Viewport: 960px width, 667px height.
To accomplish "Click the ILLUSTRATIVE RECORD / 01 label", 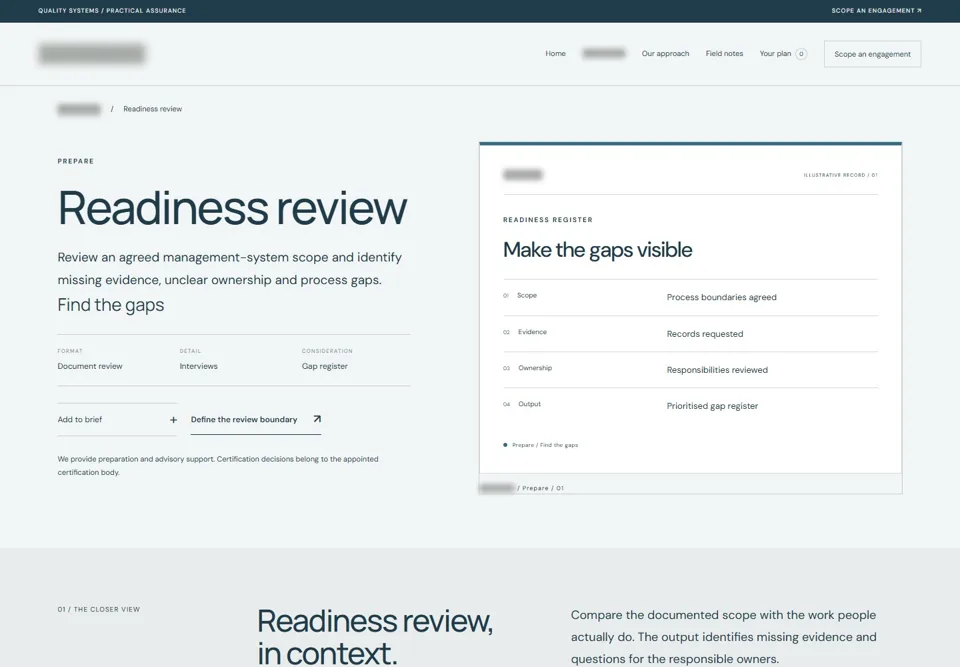I will click(x=841, y=175).
